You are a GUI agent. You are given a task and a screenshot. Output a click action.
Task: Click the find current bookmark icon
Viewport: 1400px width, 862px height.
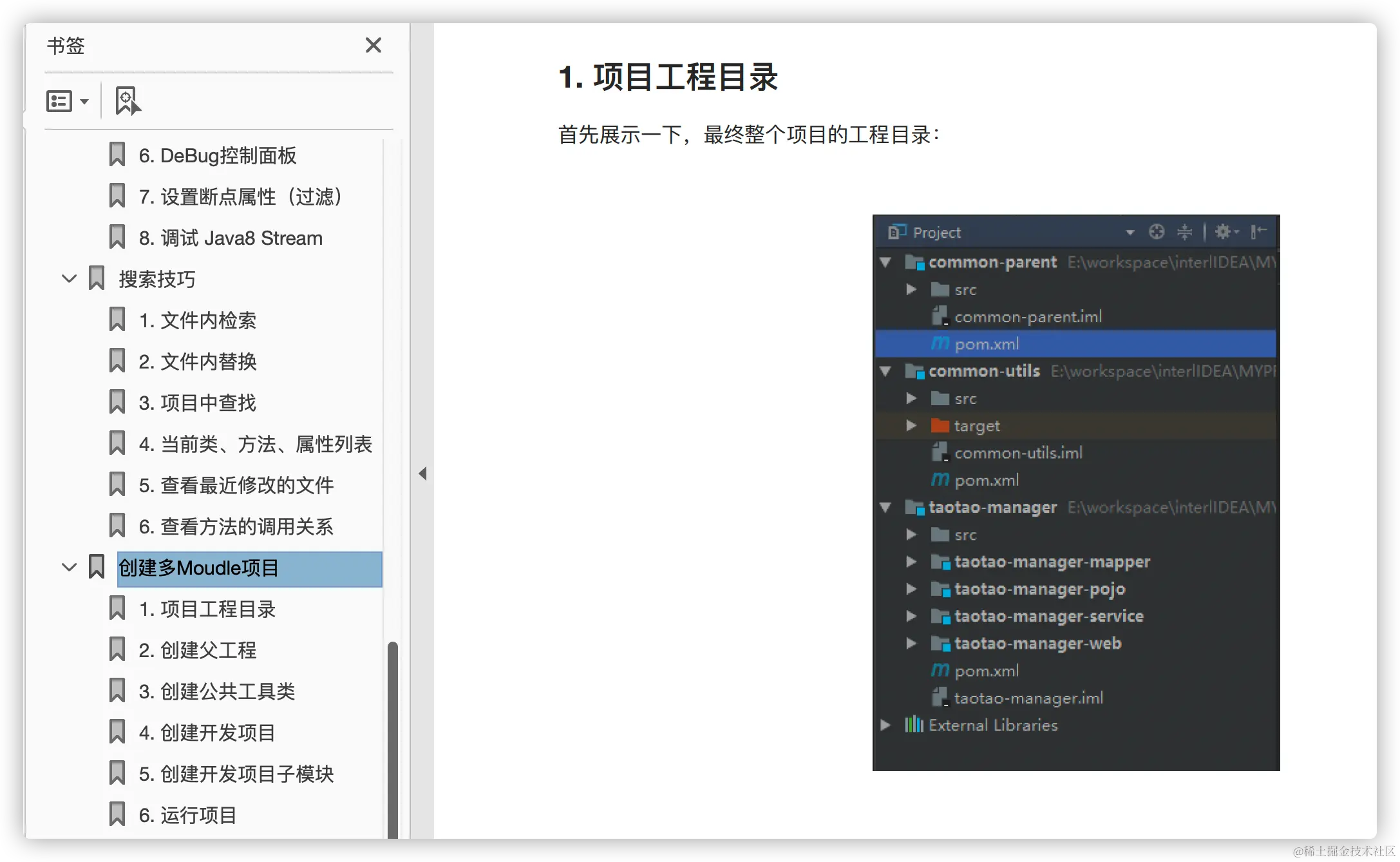point(128,101)
